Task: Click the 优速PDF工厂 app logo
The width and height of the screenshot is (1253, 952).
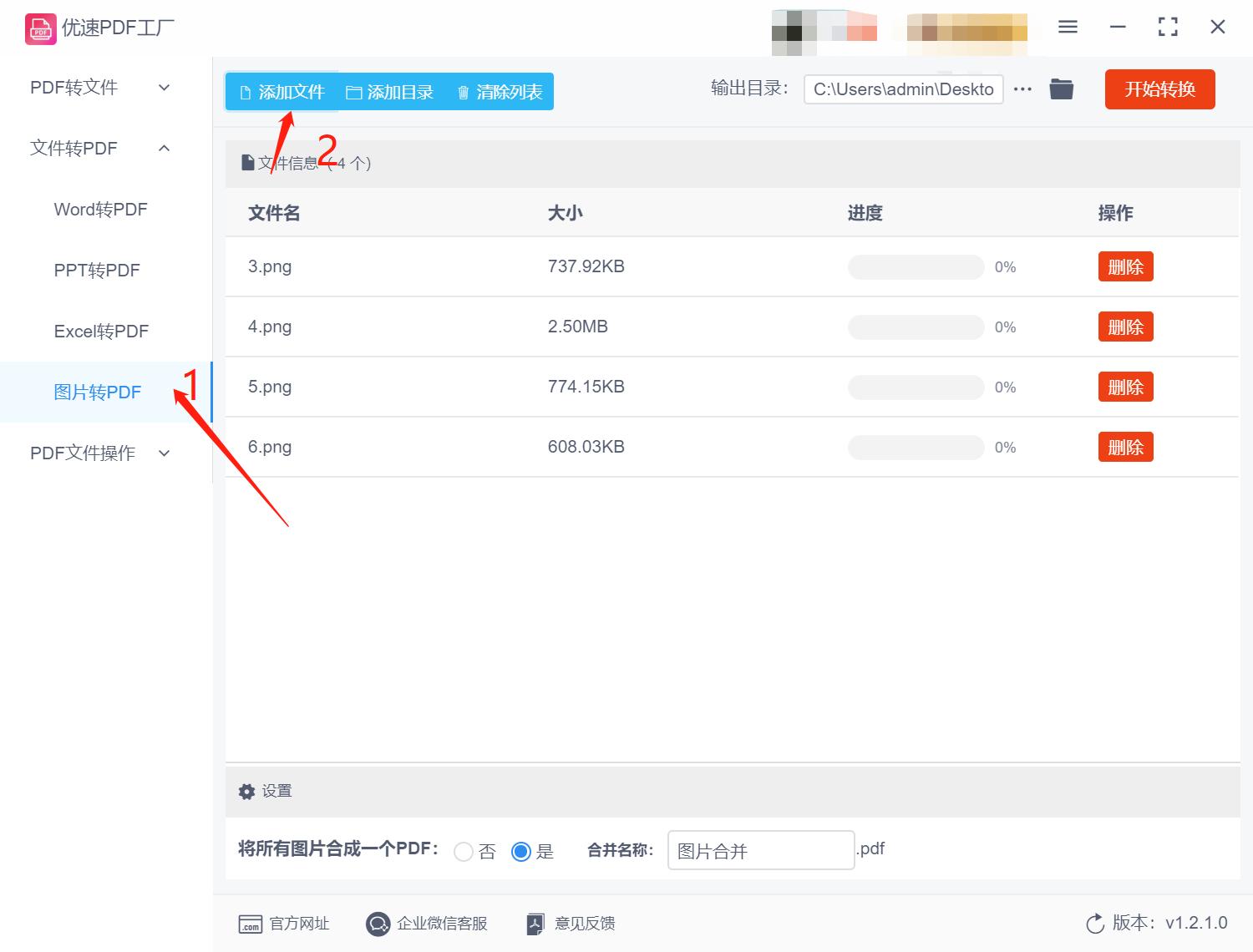Action: pos(38,28)
